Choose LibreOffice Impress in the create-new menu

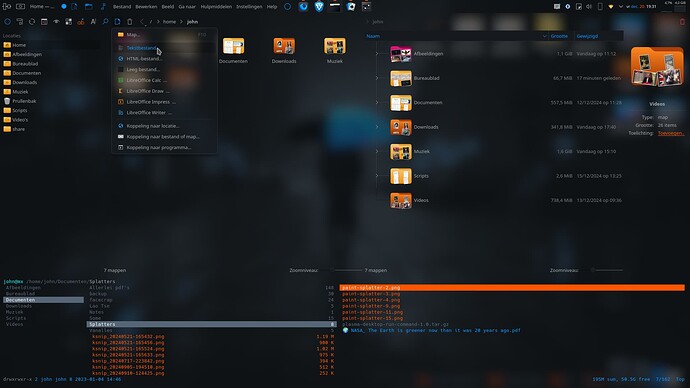[164, 102]
